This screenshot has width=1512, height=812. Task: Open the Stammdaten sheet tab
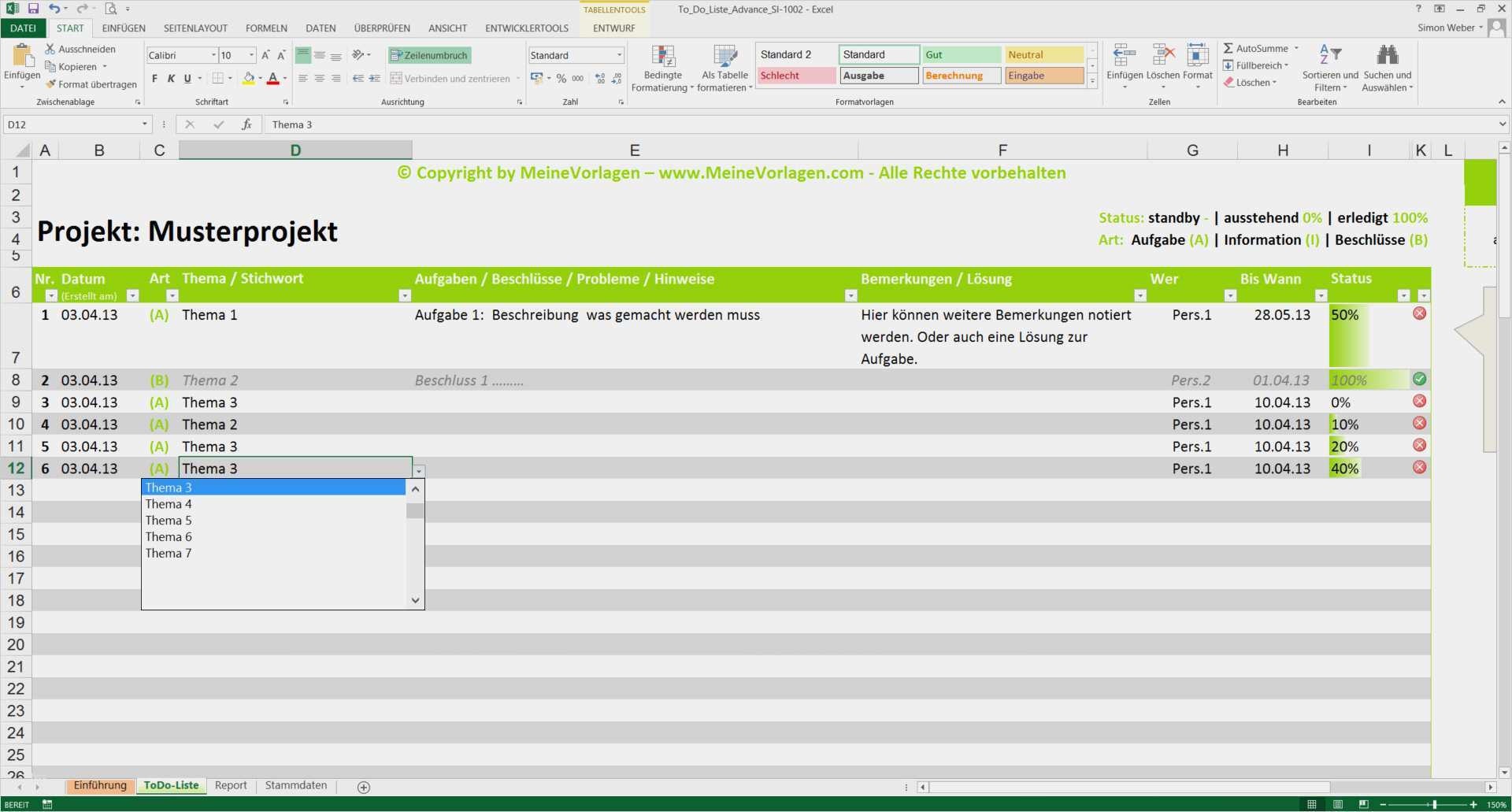[x=295, y=785]
